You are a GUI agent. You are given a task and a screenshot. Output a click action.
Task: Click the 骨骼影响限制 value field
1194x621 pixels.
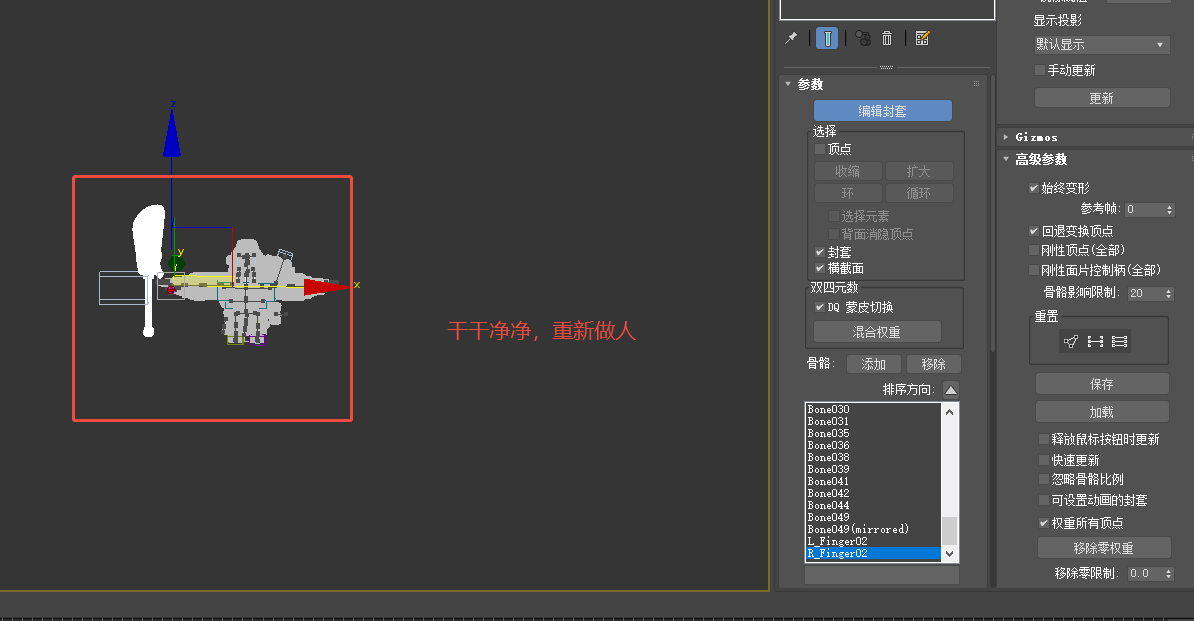coord(1145,293)
